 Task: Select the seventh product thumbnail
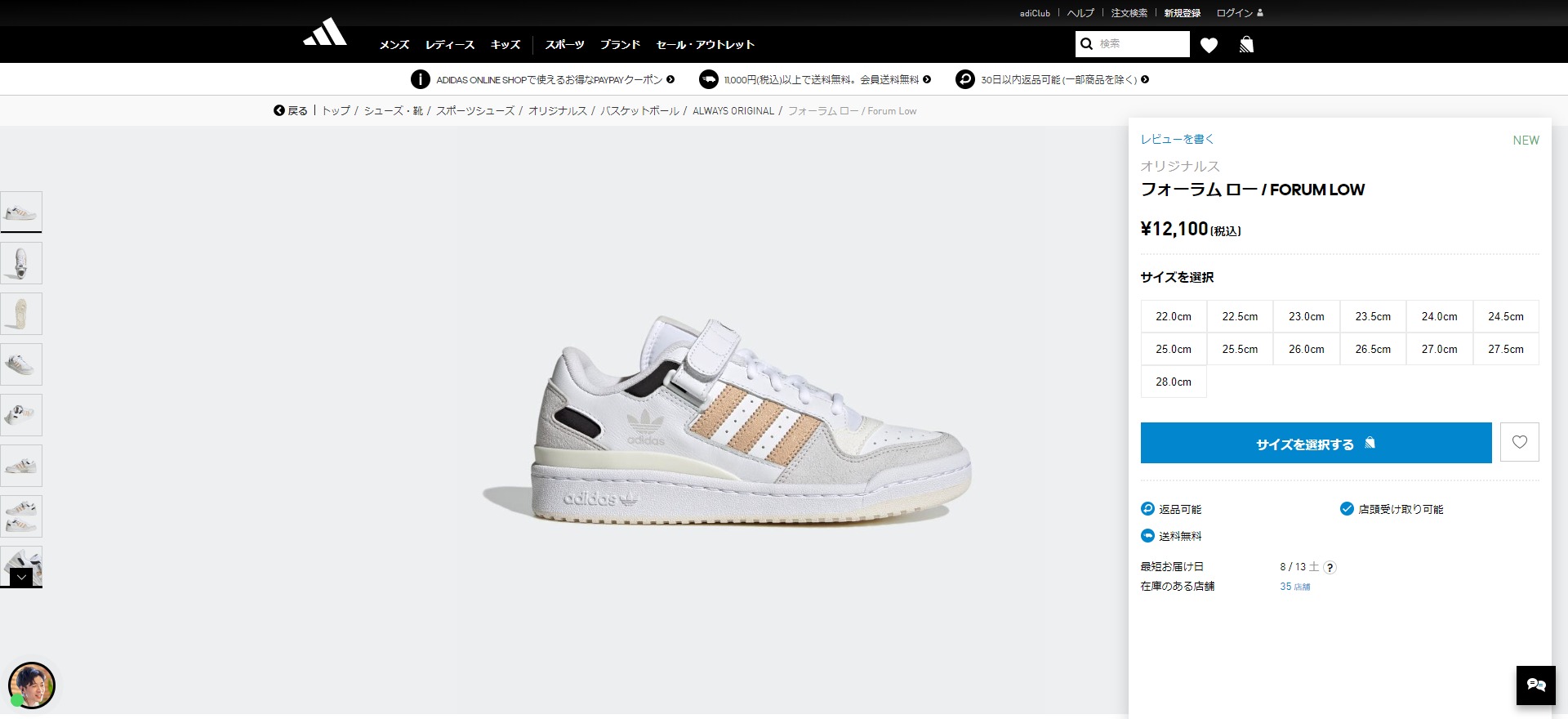pos(21,516)
